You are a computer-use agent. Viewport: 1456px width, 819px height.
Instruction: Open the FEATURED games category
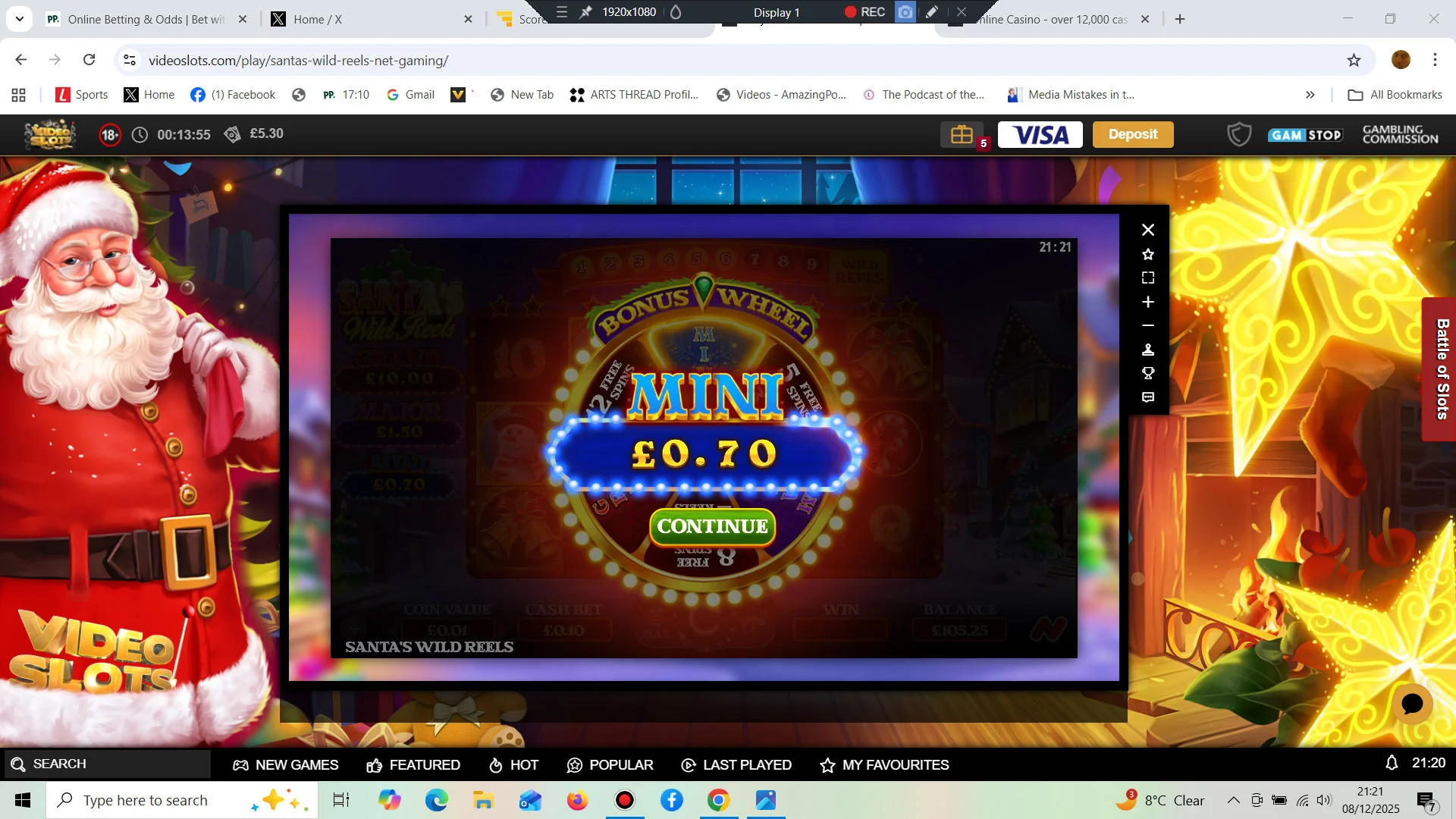click(413, 764)
